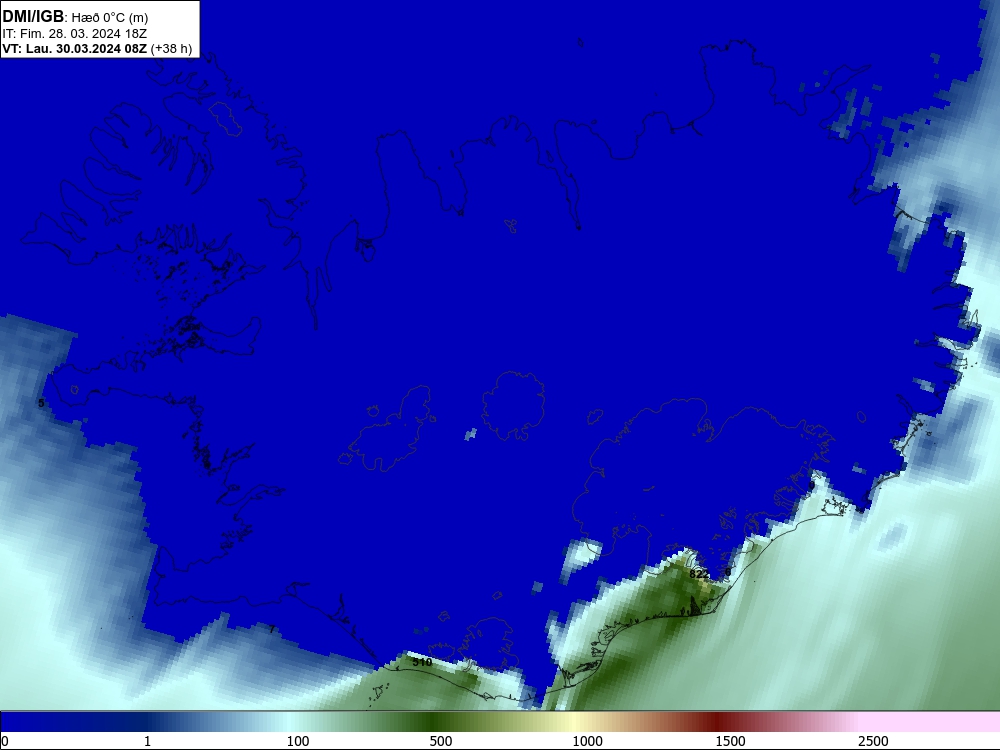The width and height of the screenshot is (1000, 750).
Task: Select the 'Hæð 0°C (m)' label
Action: coord(110,18)
